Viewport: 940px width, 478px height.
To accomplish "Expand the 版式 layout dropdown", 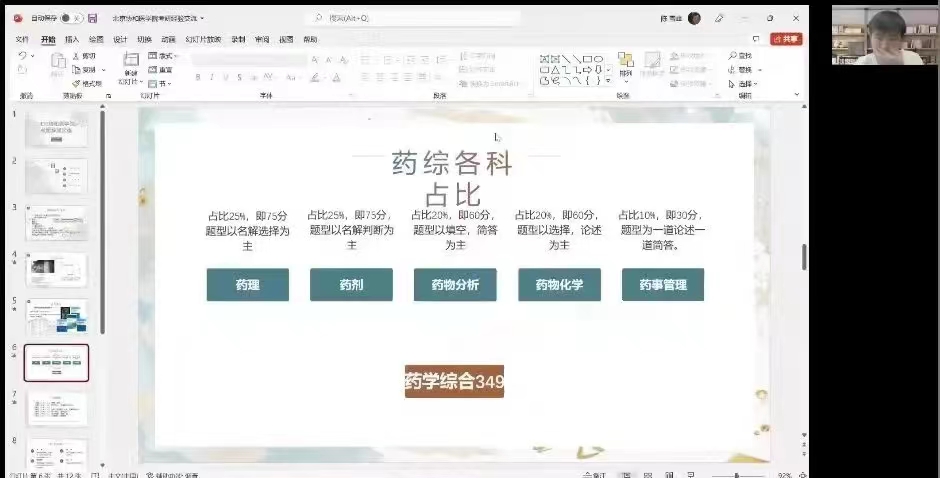I will tap(176, 56).
